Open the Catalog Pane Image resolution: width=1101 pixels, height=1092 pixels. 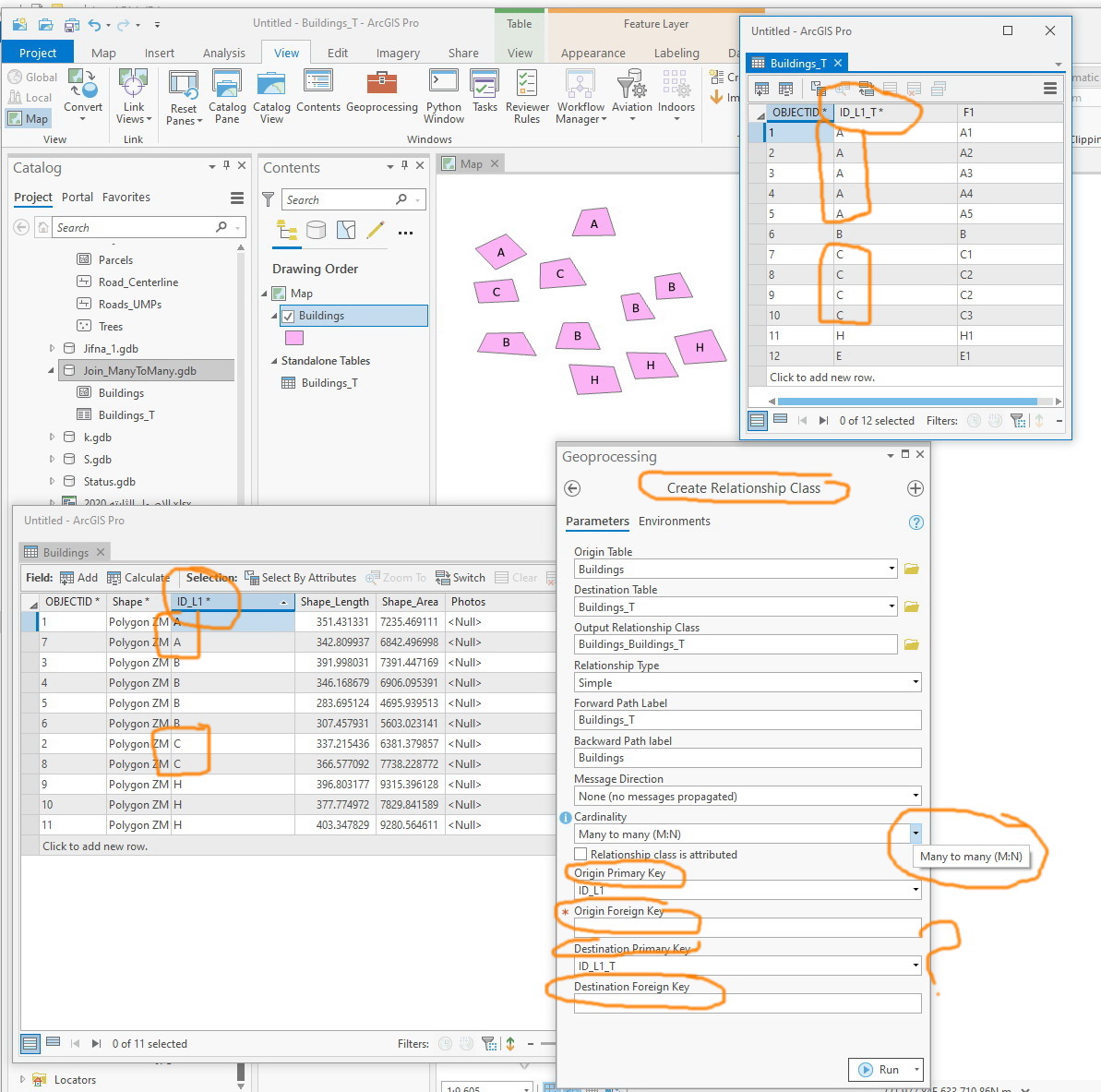point(227,97)
